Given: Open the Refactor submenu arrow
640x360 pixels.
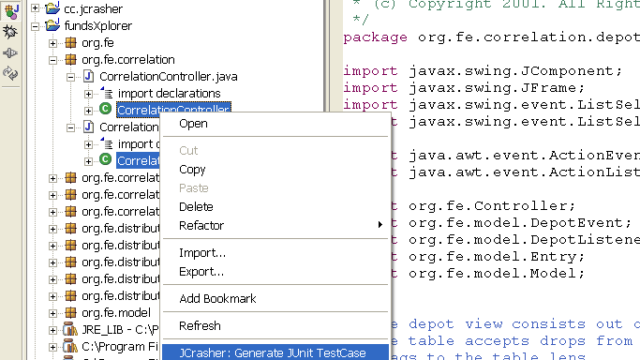Looking at the screenshot, I should [380, 225].
